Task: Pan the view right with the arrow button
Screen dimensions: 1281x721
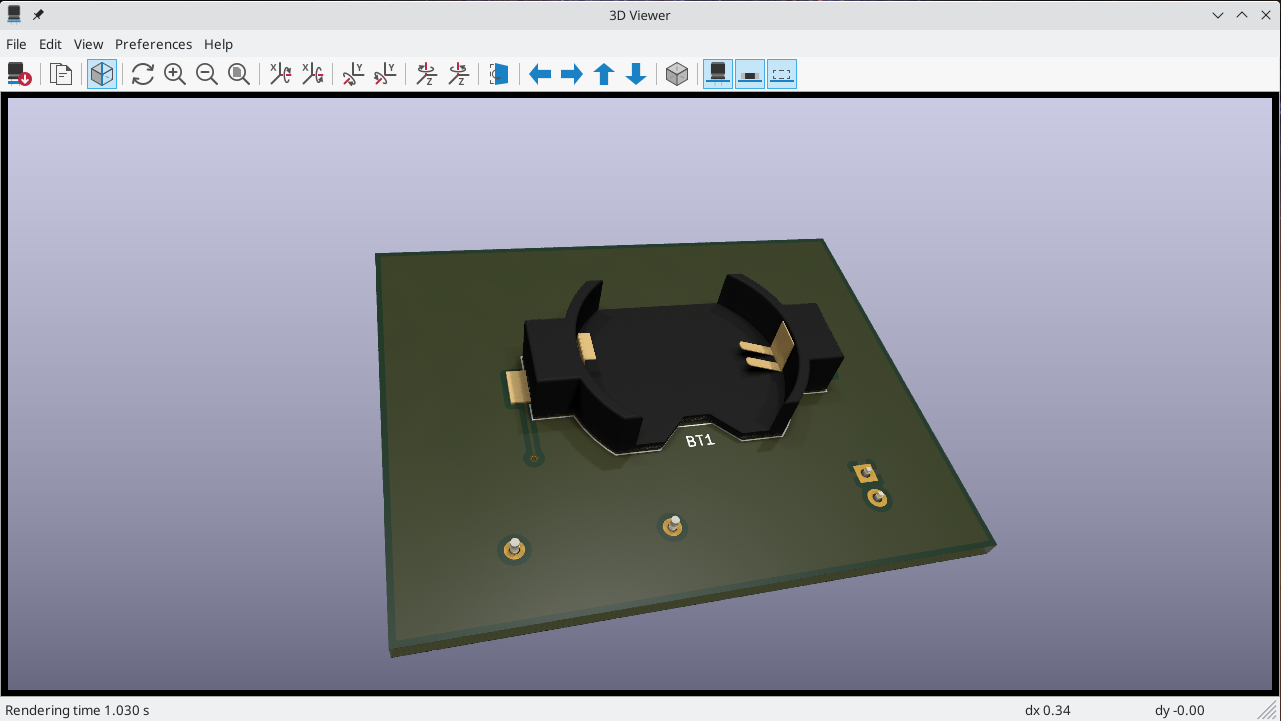Action: click(571, 73)
